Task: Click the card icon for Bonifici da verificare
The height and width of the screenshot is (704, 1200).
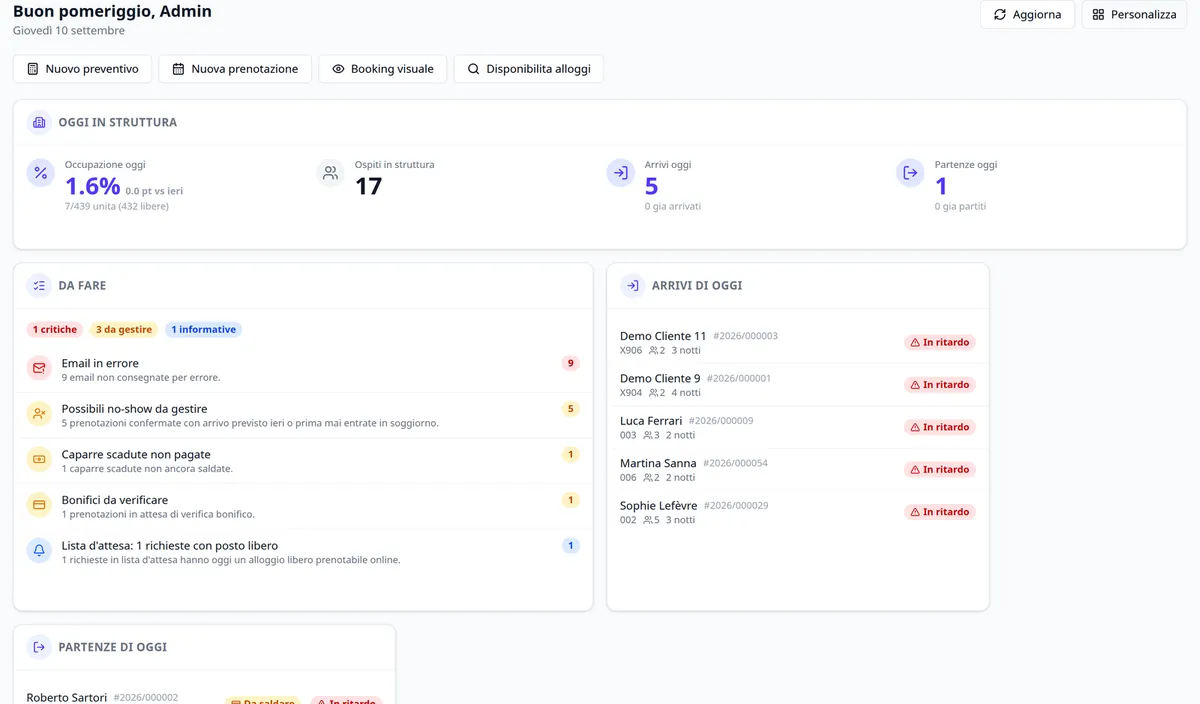Action: pyautogui.click(x=40, y=505)
